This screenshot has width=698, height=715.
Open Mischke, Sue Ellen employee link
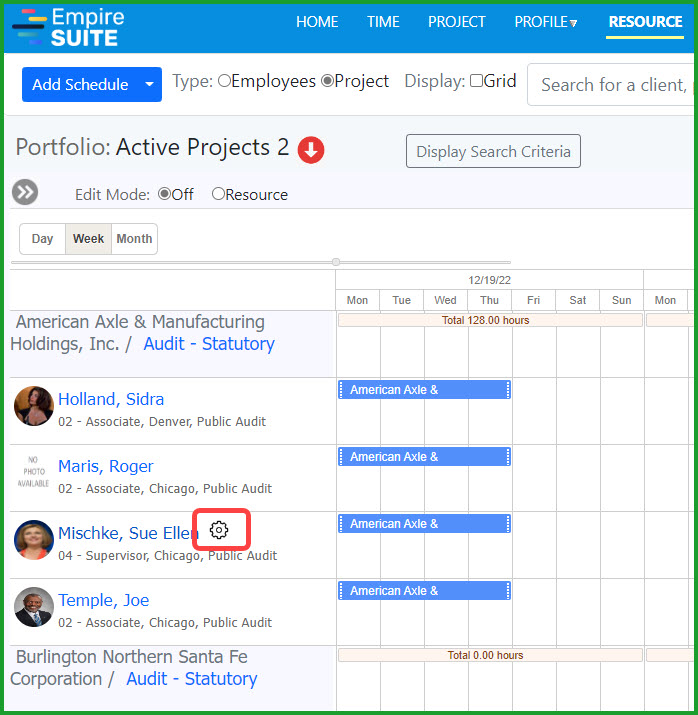click(x=128, y=533)
